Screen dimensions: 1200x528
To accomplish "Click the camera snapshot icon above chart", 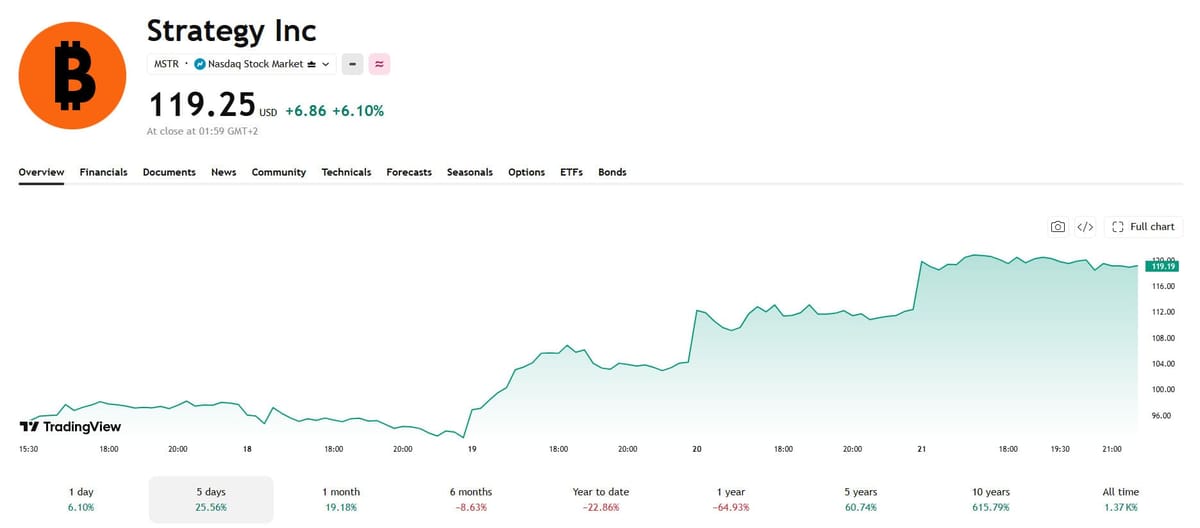I will (x=1058, y=227).
